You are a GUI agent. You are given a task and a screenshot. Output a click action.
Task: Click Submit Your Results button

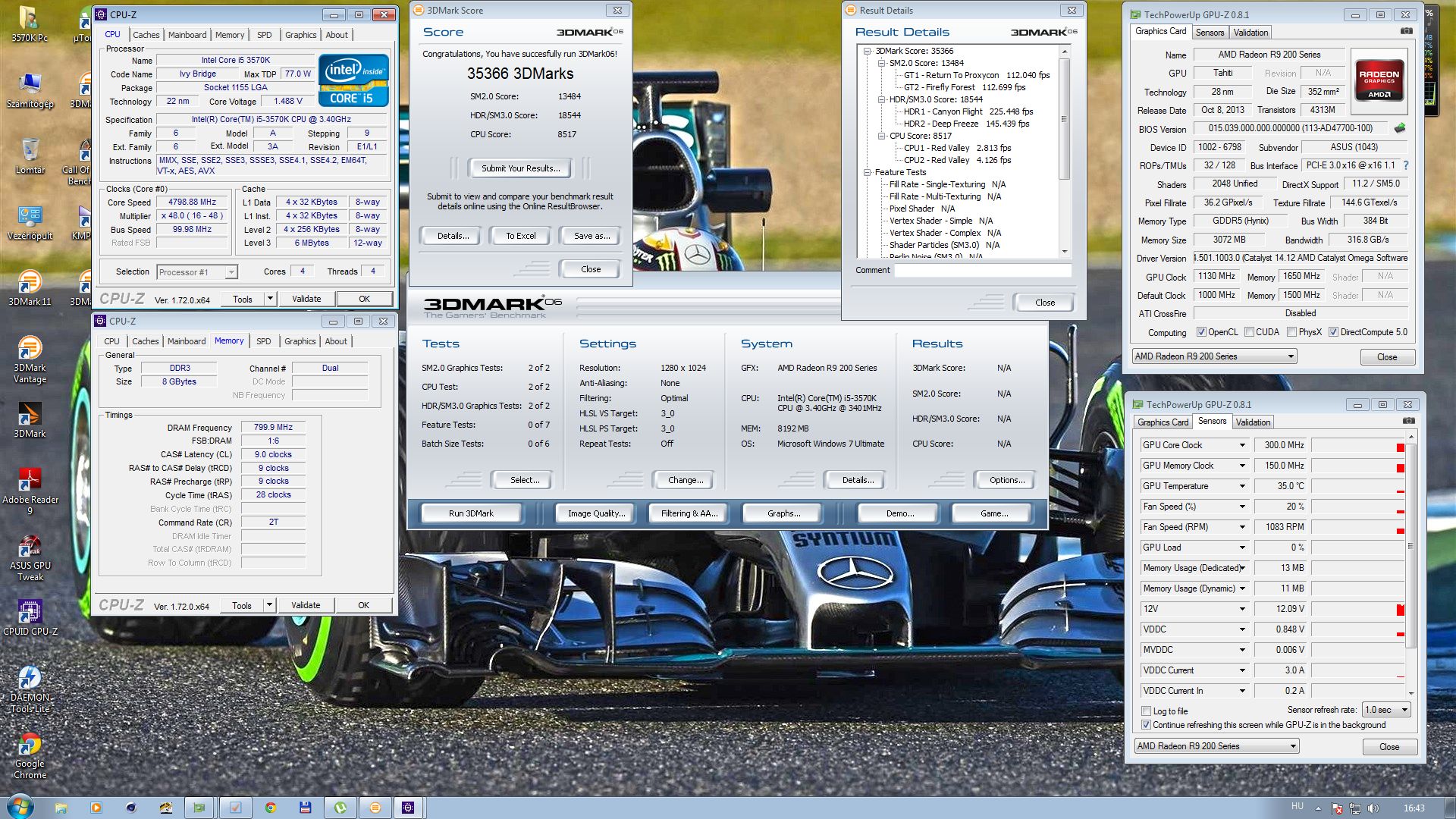(x=520, y=168)
